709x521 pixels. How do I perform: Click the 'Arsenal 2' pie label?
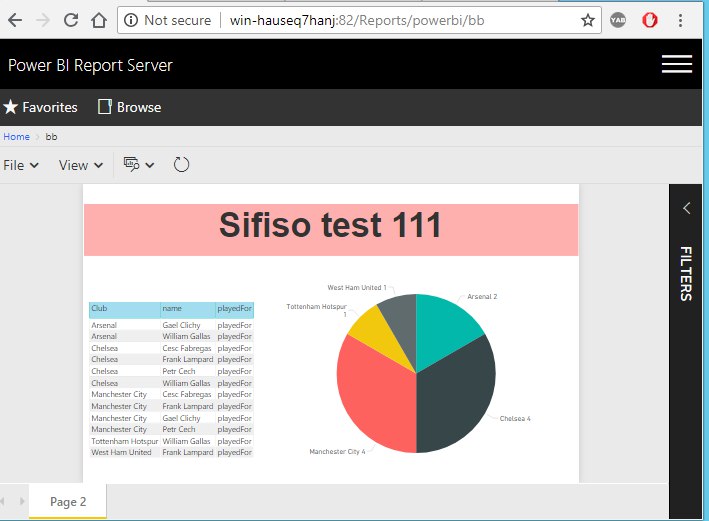click(x=482, y=297)
